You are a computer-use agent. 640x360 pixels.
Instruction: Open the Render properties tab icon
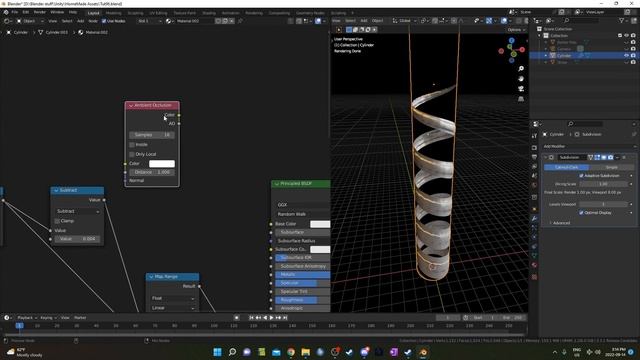[x=534, y=147]
